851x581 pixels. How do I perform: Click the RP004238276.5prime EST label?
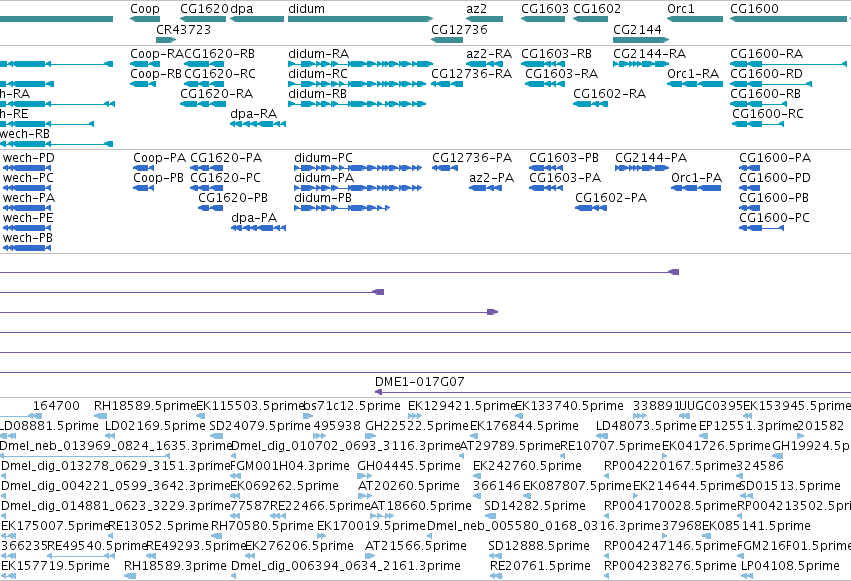pos(670,566)
